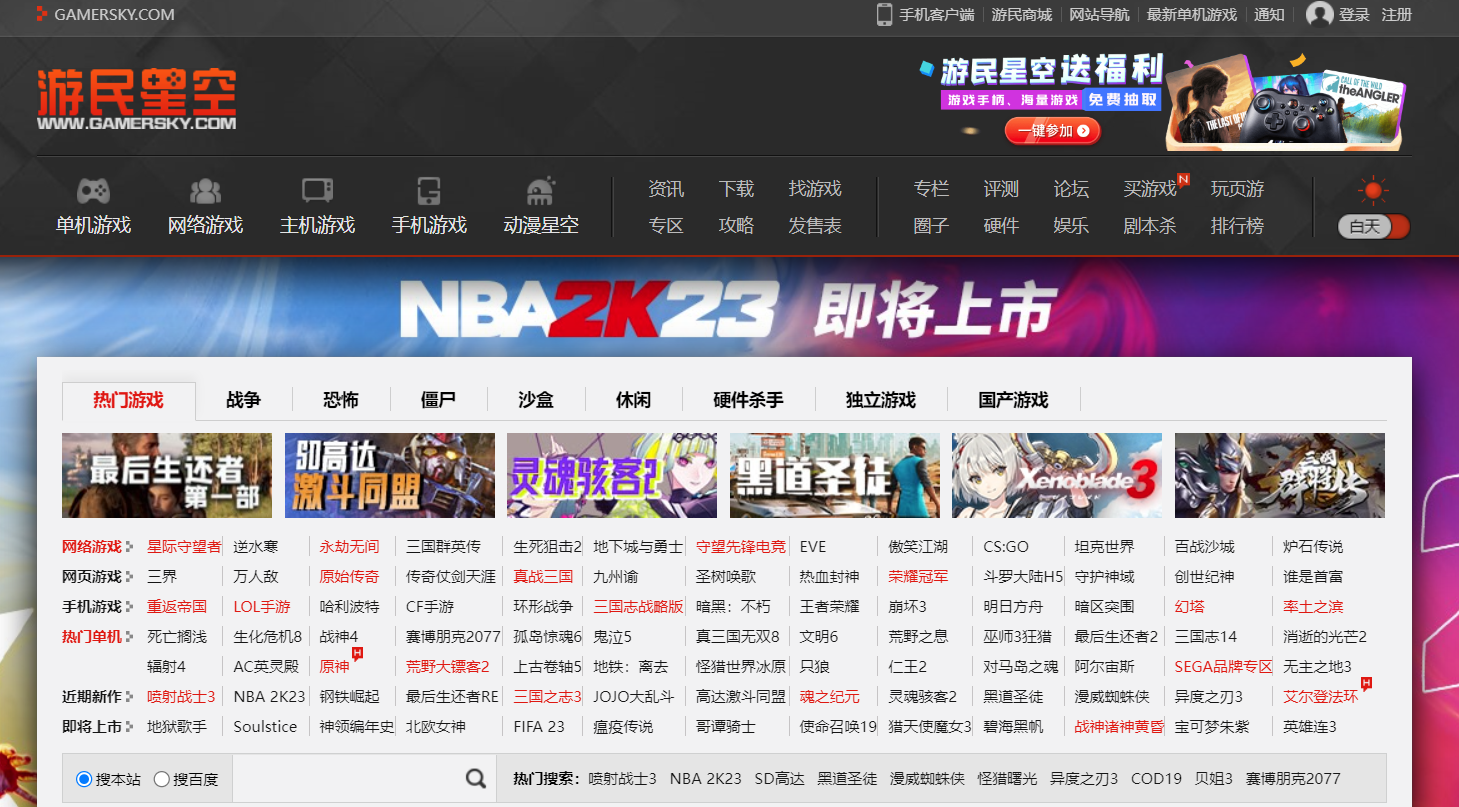Click hot search term 怪猎曙光
The height and width of the screenshot is (807, 1459).
tap(1008, 779)
